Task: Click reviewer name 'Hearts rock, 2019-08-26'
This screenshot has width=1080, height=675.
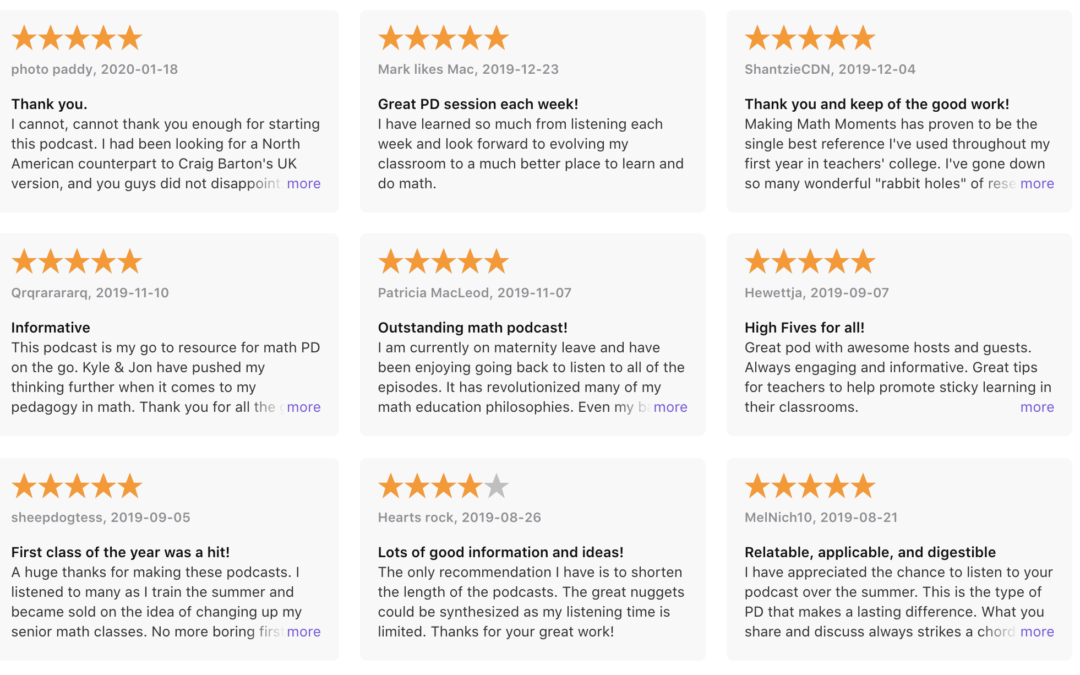Action: click(x=459, y=518)
